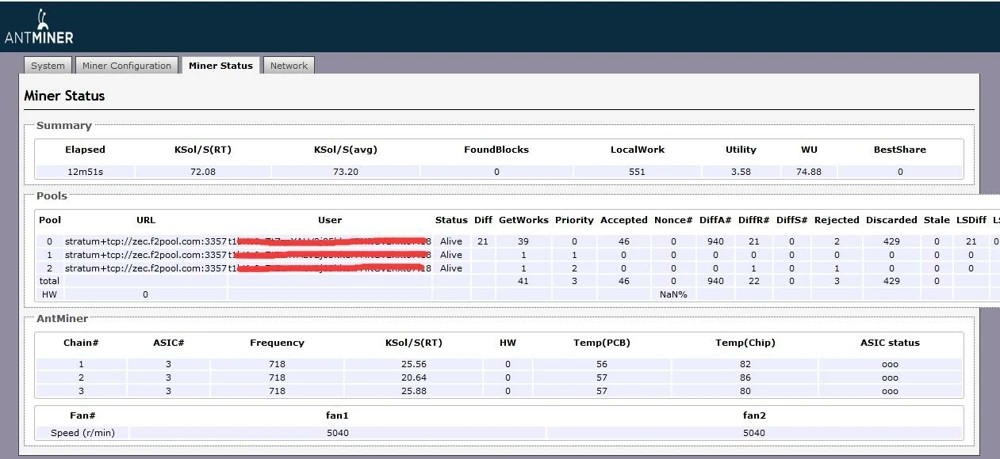Click pool 0 Discarded value 429

point(892,242)
